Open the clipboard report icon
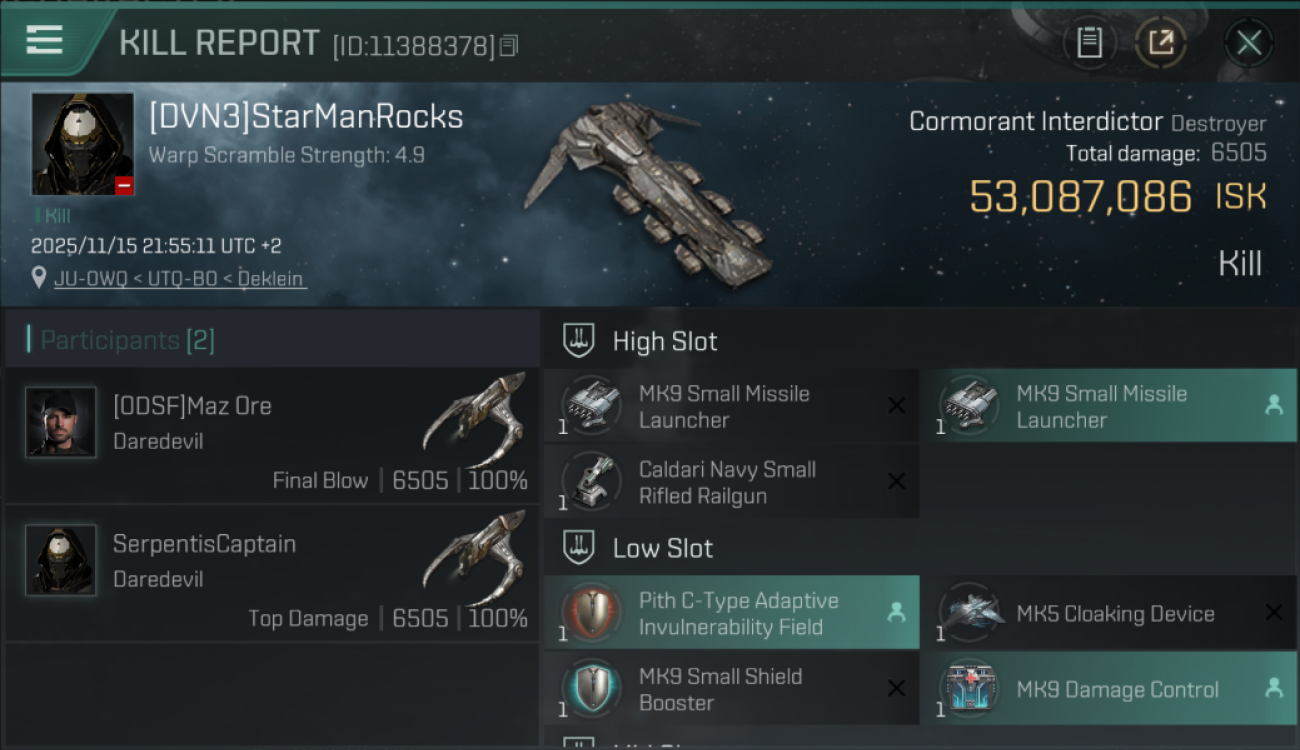The image size is (1300, 750). point(1089,43)
